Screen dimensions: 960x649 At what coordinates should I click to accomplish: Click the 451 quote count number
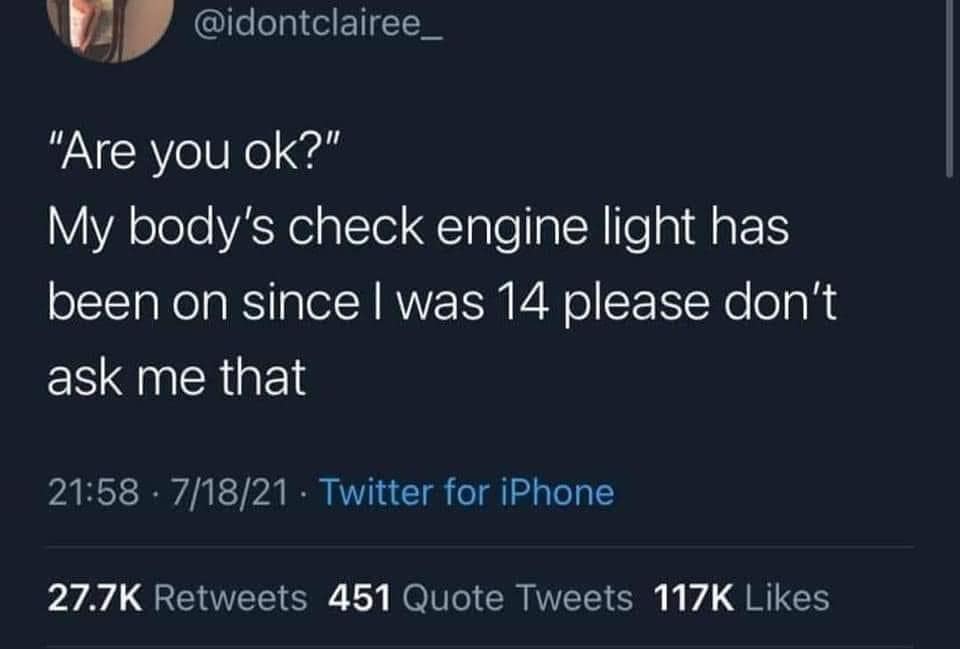[x=359, y=598]
